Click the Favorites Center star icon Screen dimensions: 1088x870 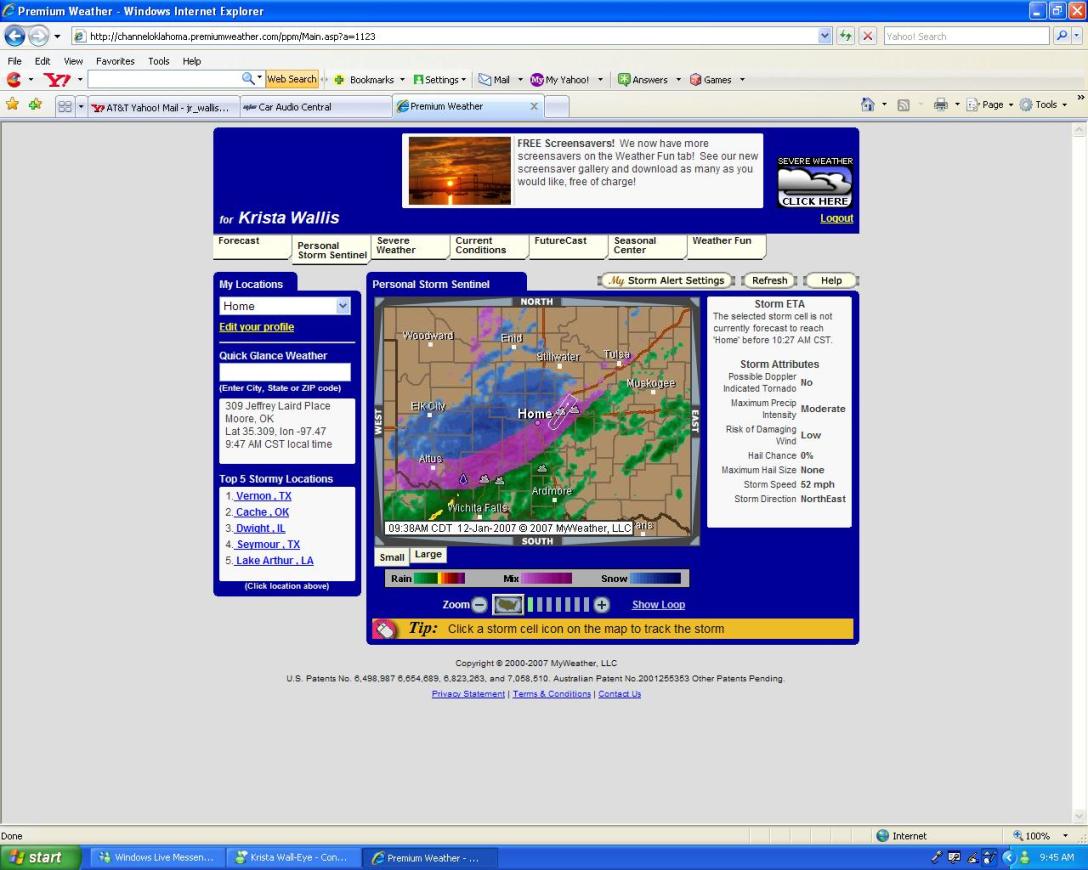coord(12,105)
